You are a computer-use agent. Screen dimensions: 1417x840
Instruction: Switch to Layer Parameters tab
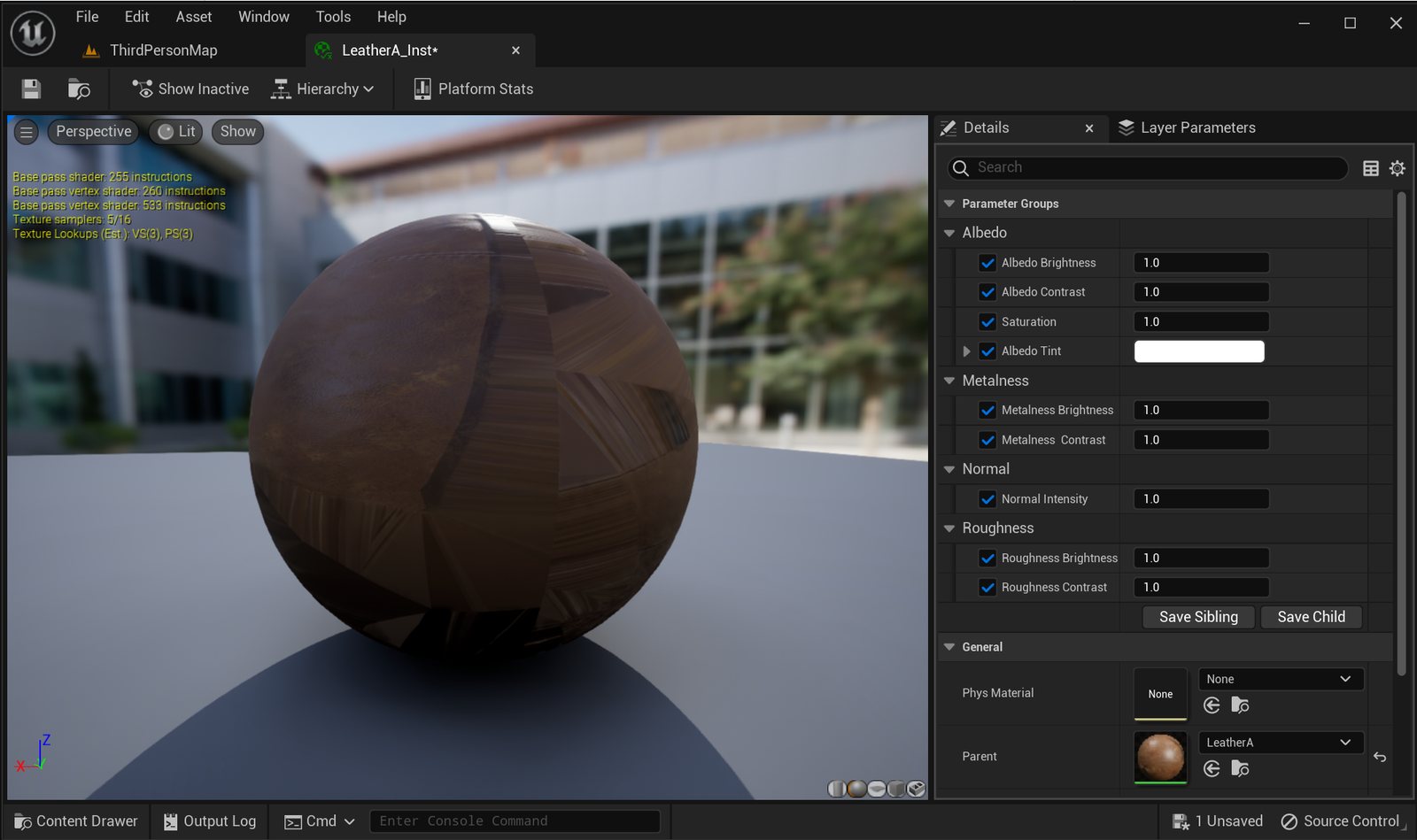pos(1187,128)
